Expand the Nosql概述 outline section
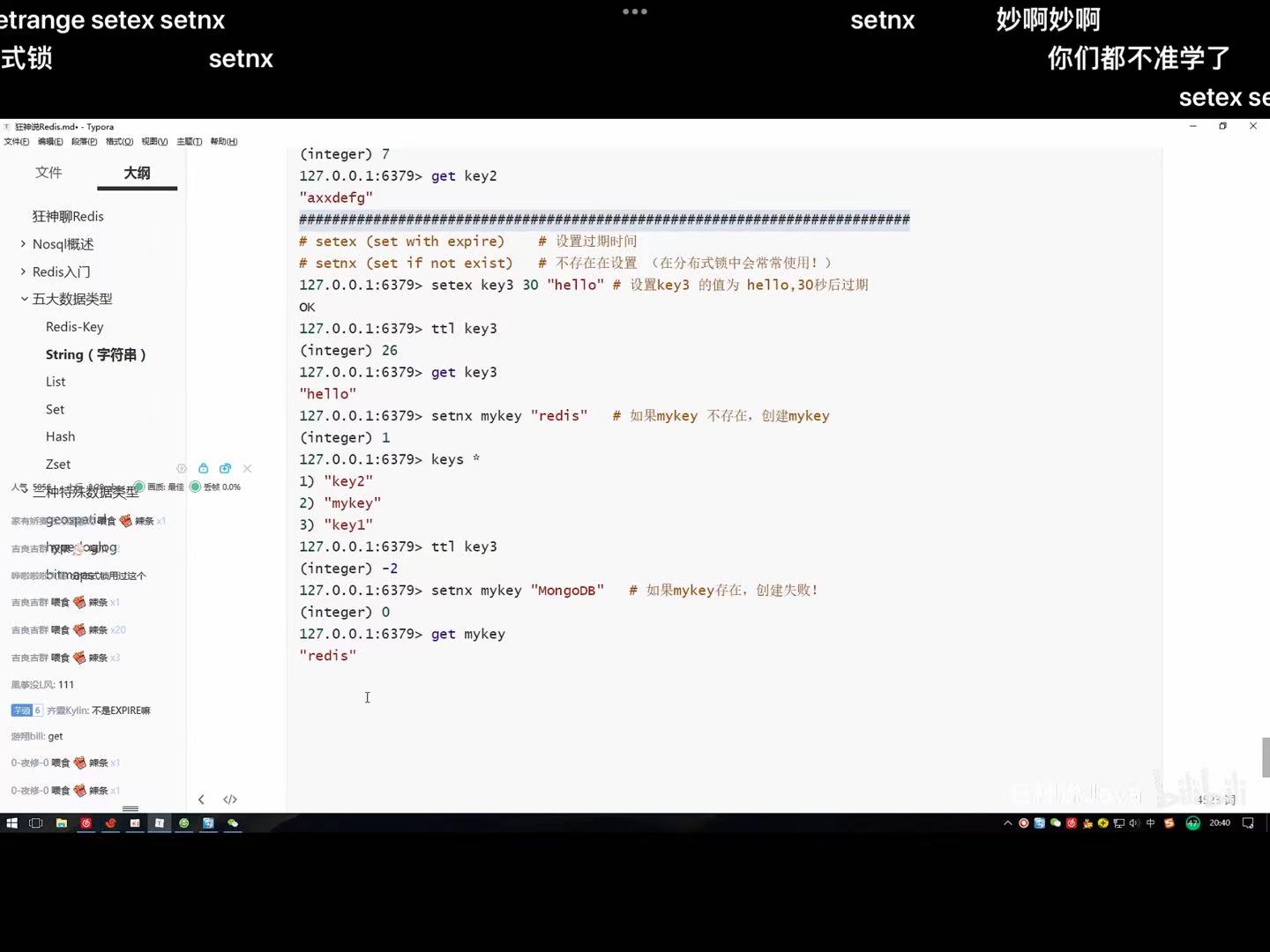 (x=23, y=244)
